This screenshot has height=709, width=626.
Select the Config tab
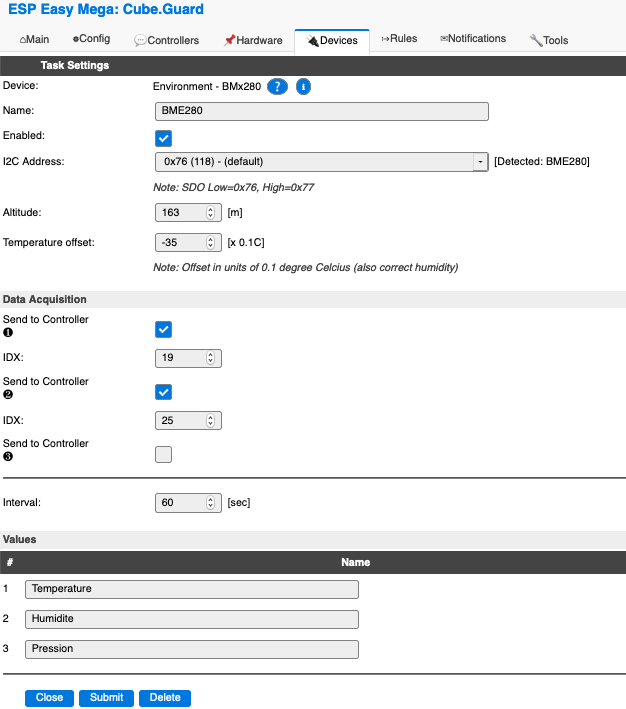point(91,39)
